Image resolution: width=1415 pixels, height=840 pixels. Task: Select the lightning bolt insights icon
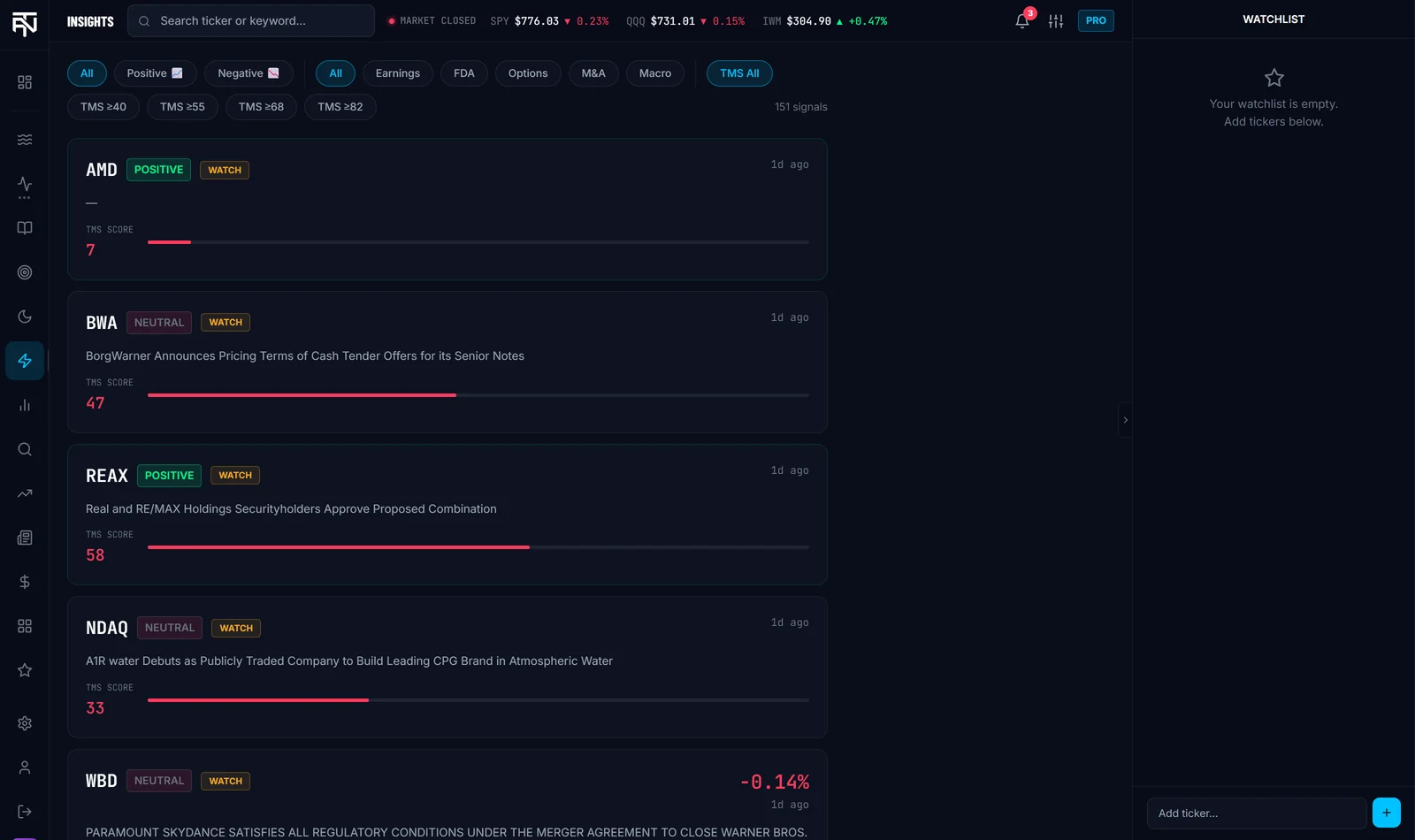pyautogui.click(x=25, y=361)
